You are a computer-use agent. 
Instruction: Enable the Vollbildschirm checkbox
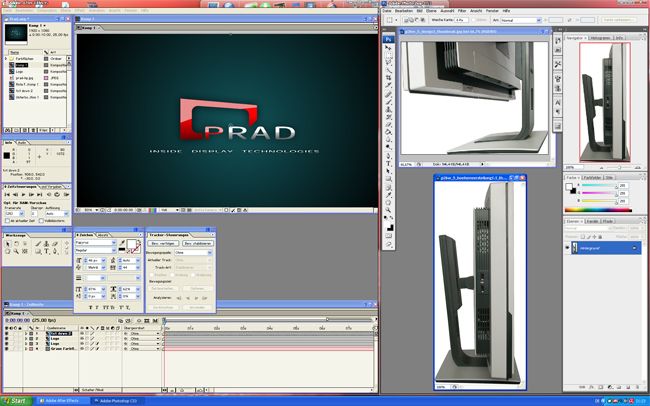[x=41, y=221]
